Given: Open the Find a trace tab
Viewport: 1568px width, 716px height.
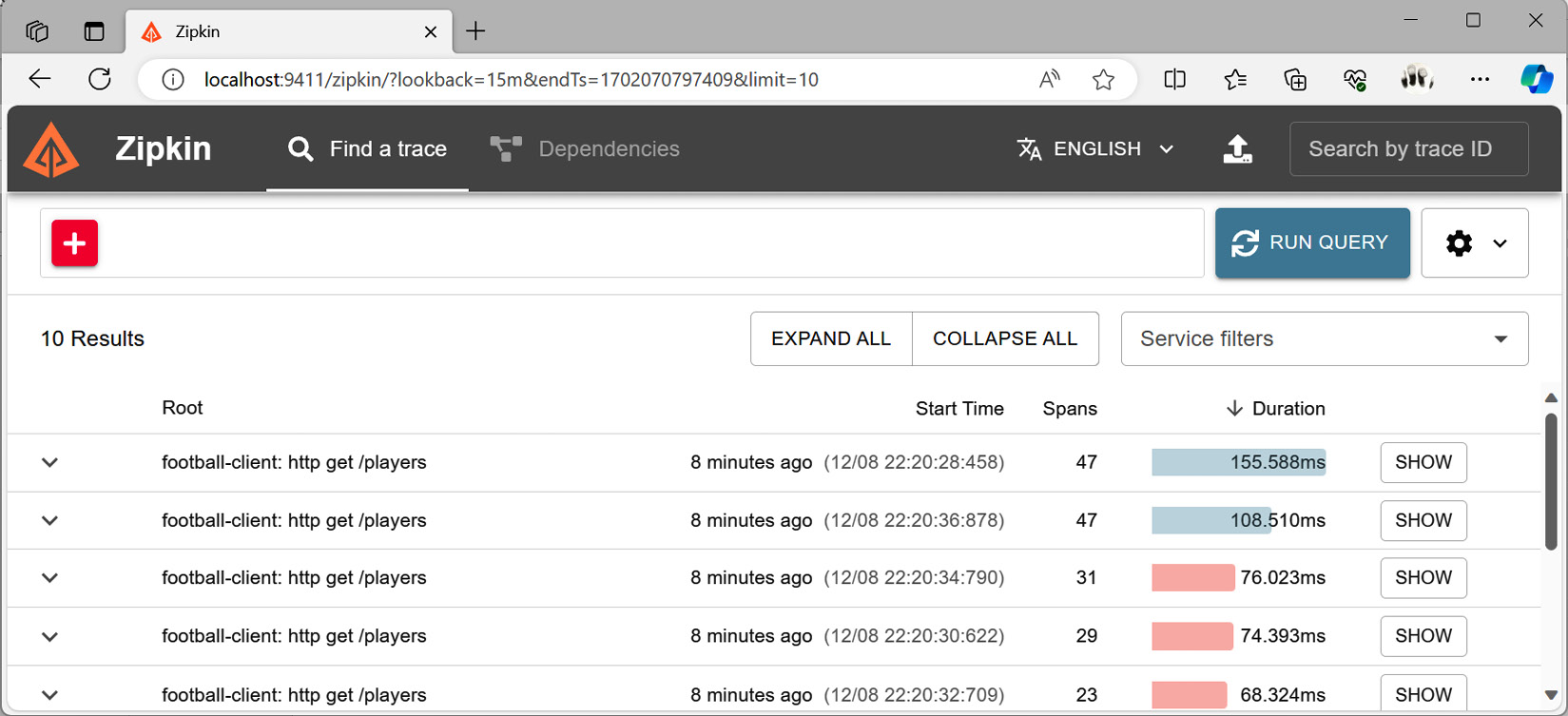Looking at the screenshot, I should coord(367,149).
